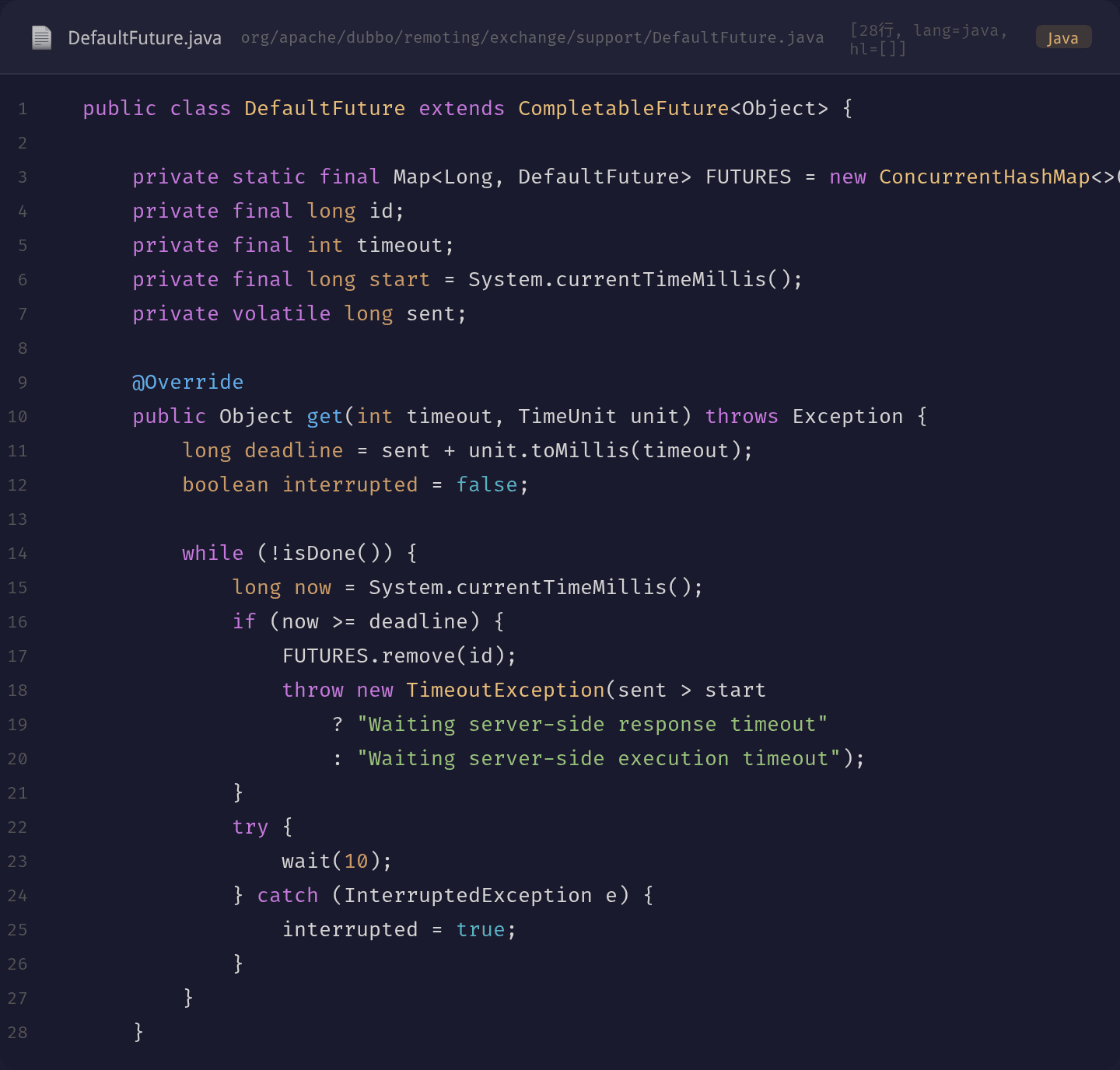
Task: Click 'now' variable on line 15
Action: (x=313, y=587)
